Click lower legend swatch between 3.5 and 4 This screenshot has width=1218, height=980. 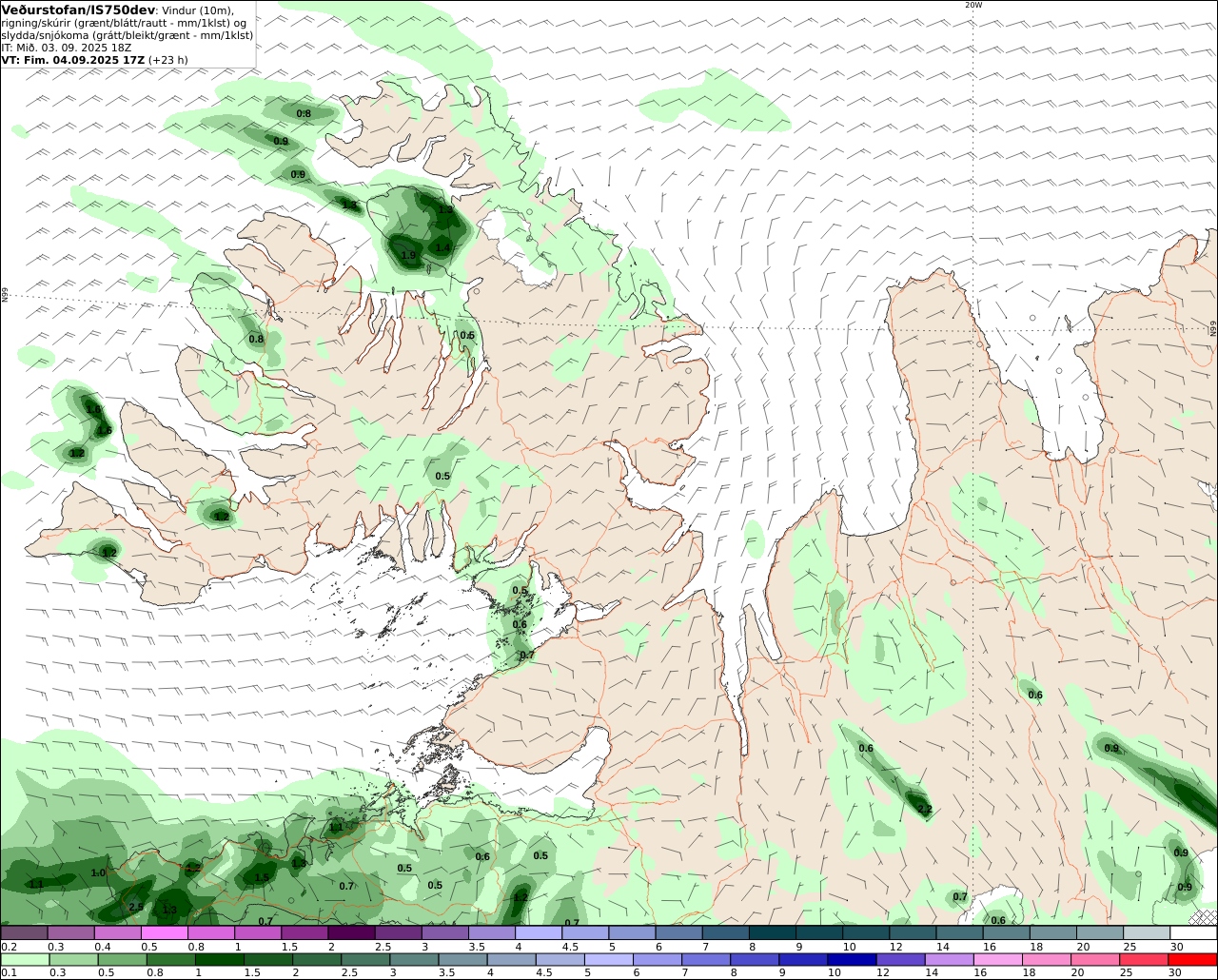coord(463,960)
